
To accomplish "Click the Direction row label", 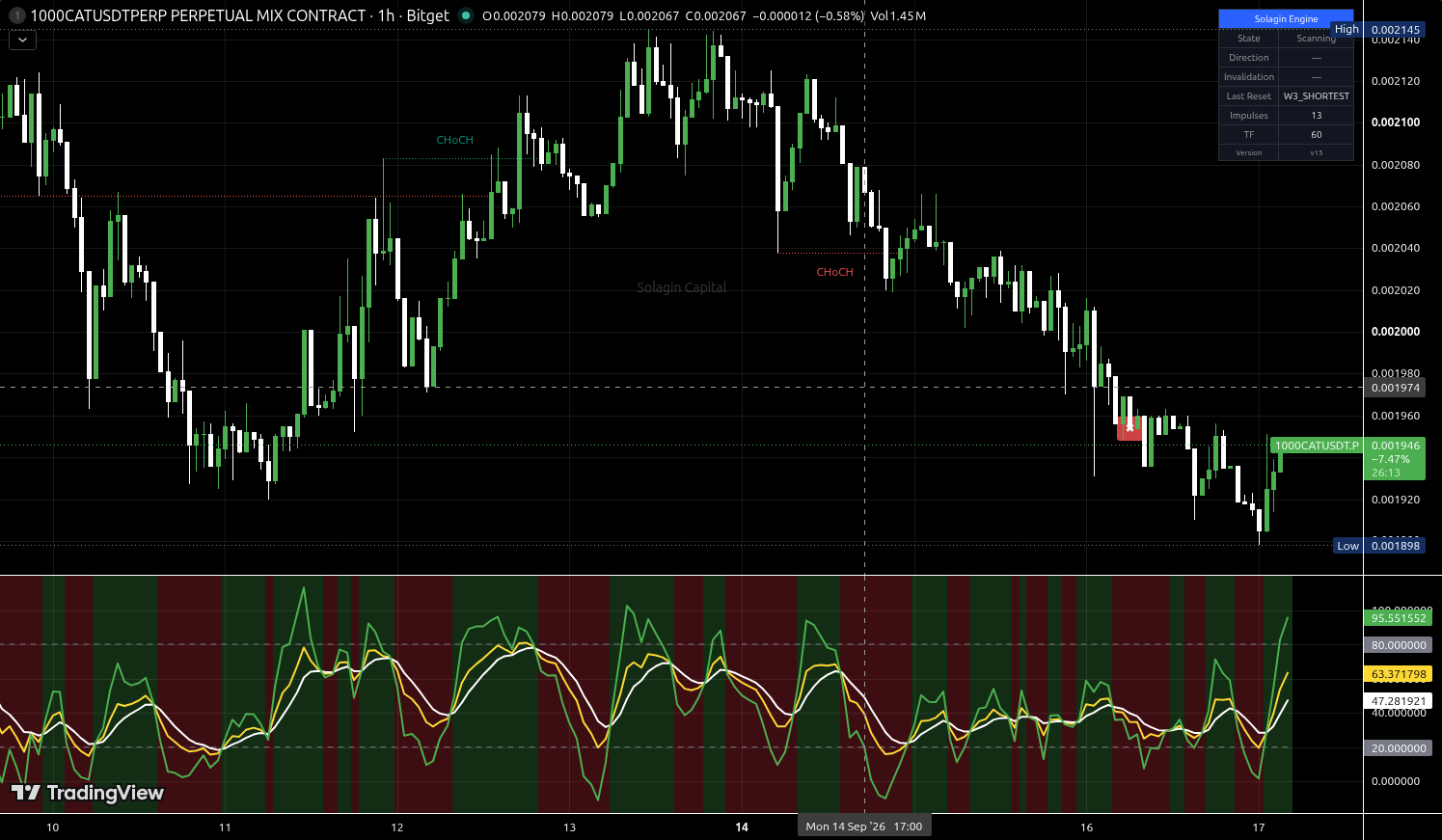I will pos(1248,57).
